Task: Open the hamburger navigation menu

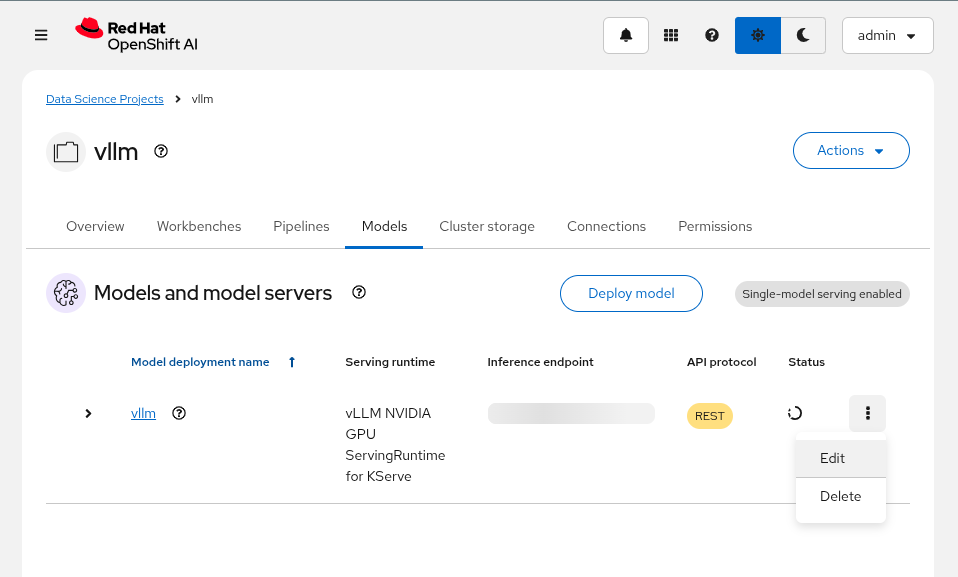Action: pyautogui.click(x=41, y=35)
